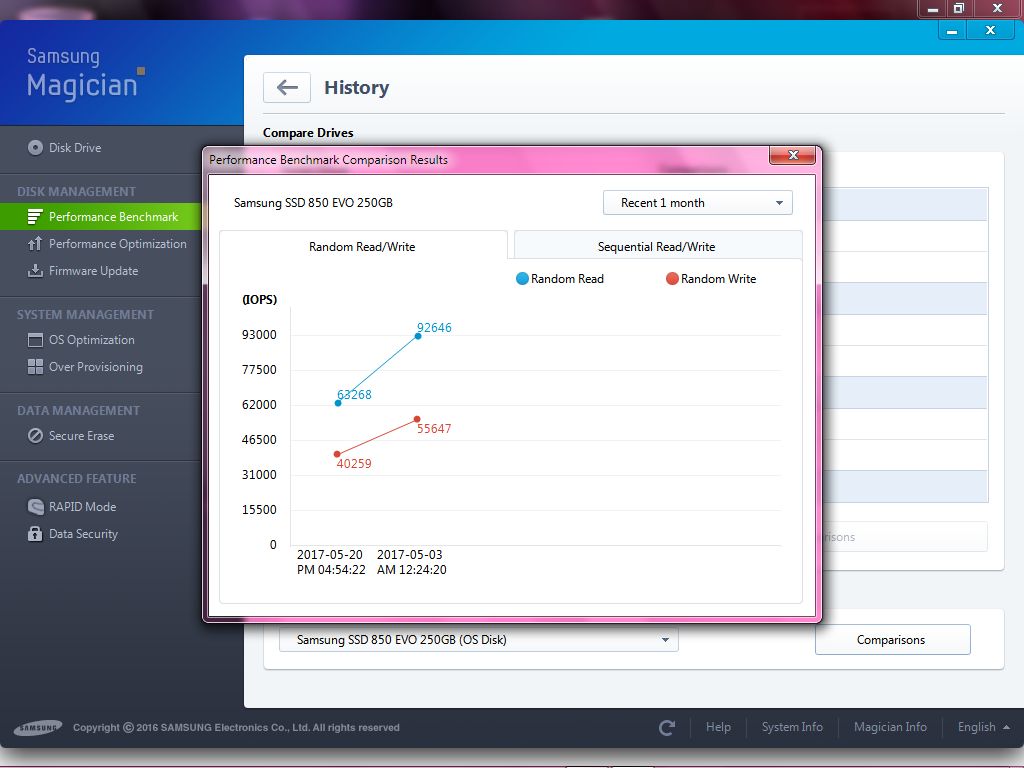Click the Data Security padlock icon
The image size is (1024, 768).
35,534
